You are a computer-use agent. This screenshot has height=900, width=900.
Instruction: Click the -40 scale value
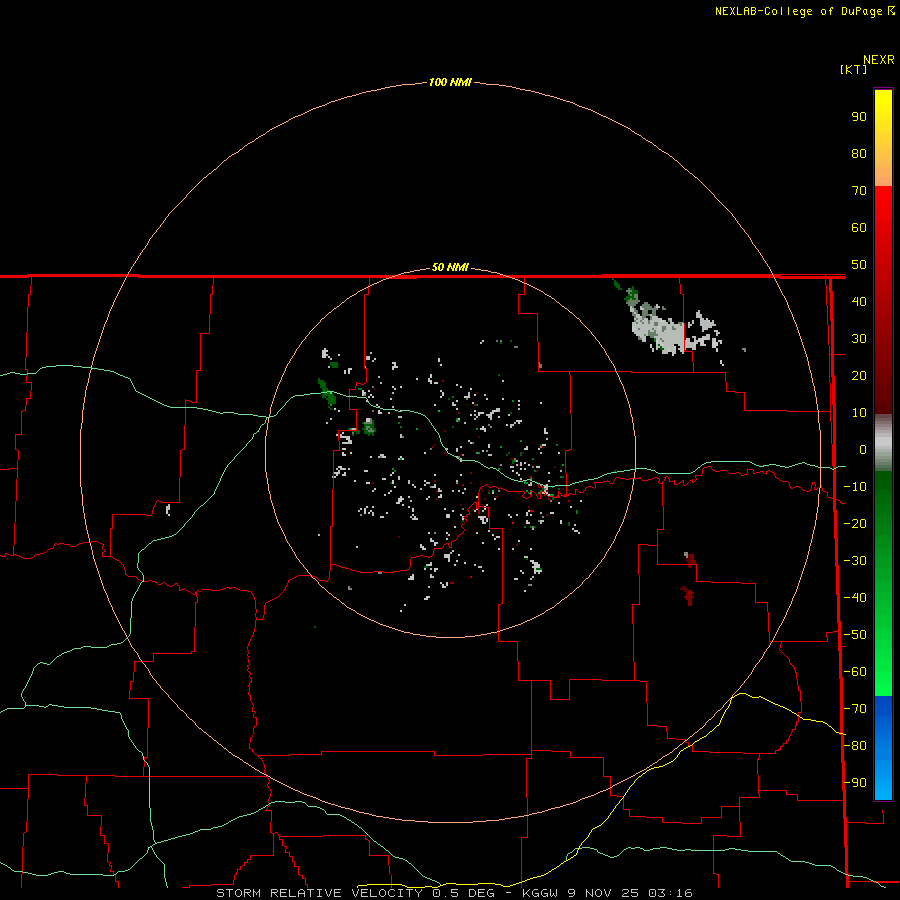(855, 598)
